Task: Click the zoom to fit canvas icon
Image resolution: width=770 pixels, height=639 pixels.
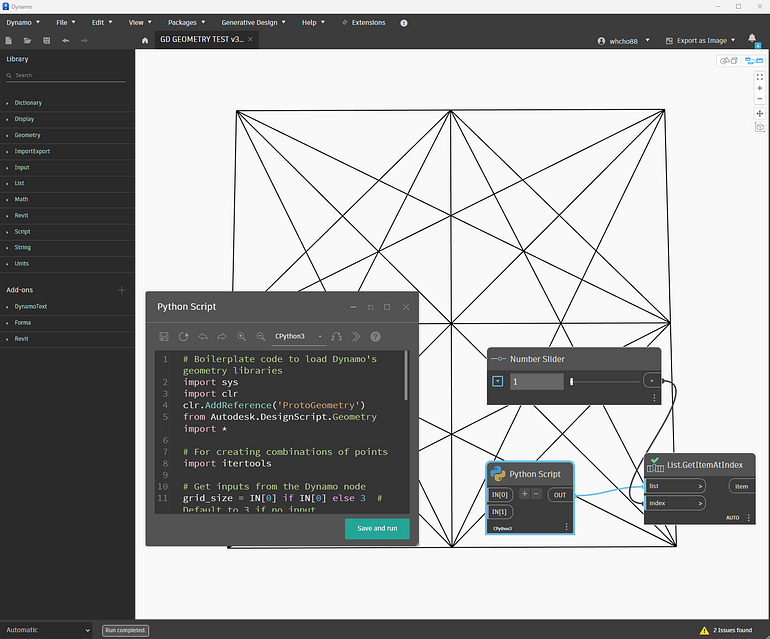Action: tap(760, 77)
